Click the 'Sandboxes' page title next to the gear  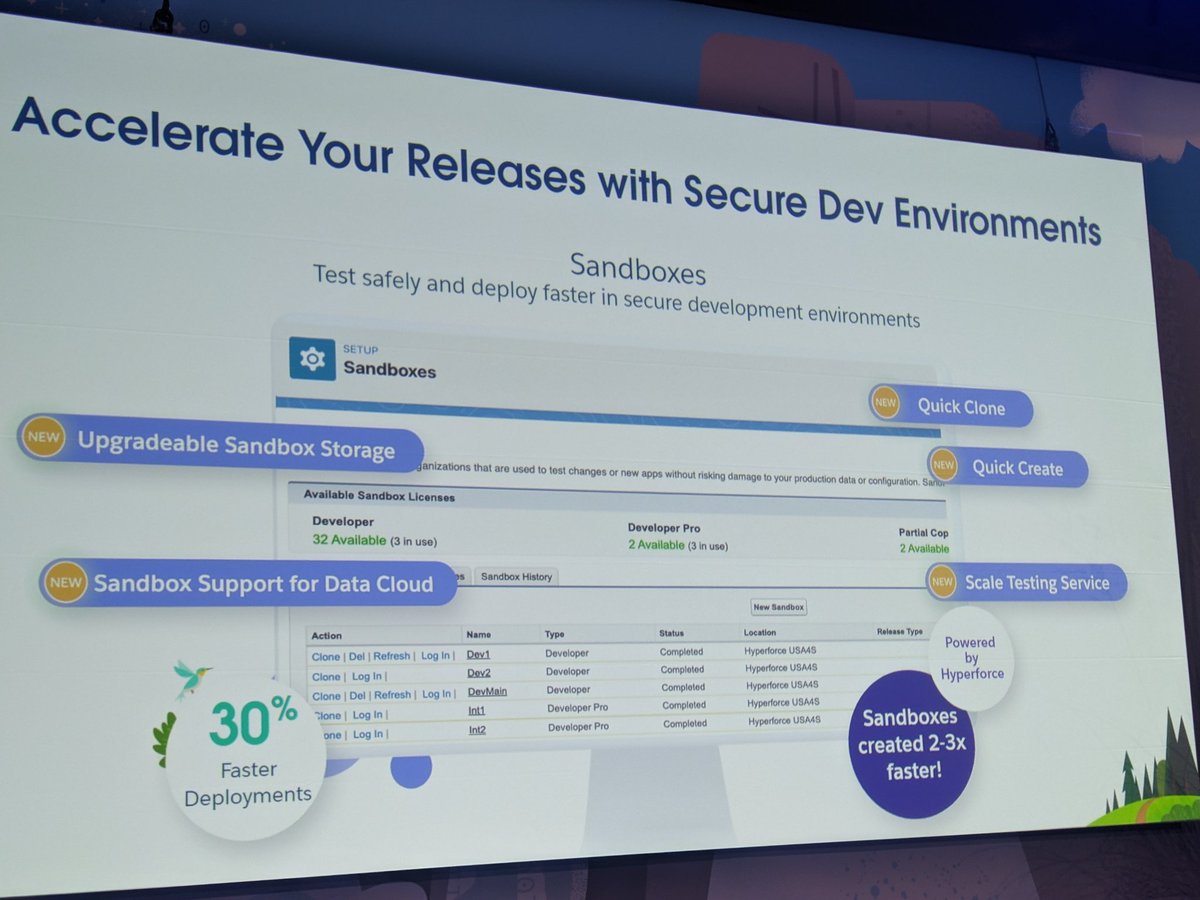(390, 369)
